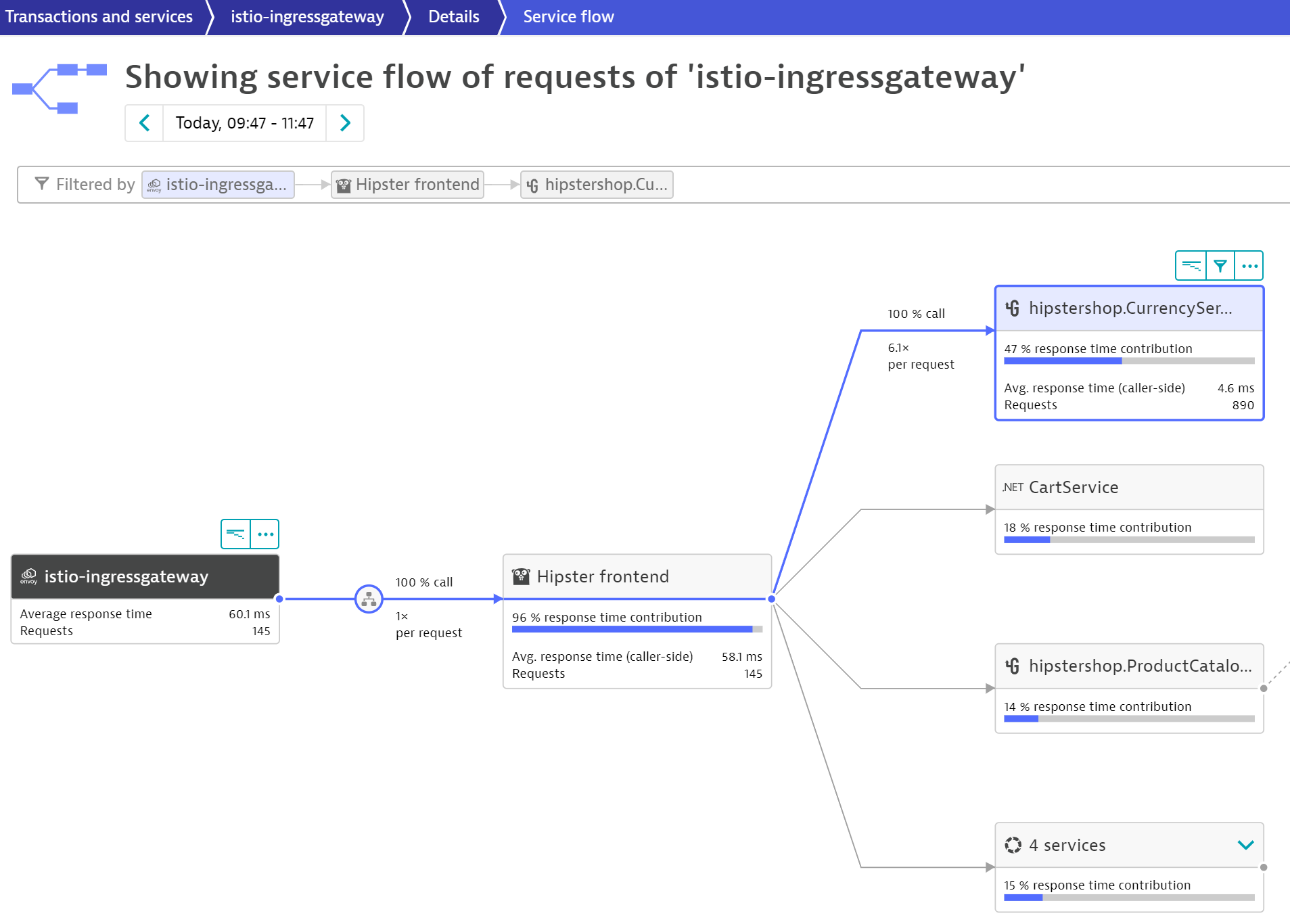The image size is (1290, 924).
Task: Advance to next time frame with right arrow
Action: 345,123
